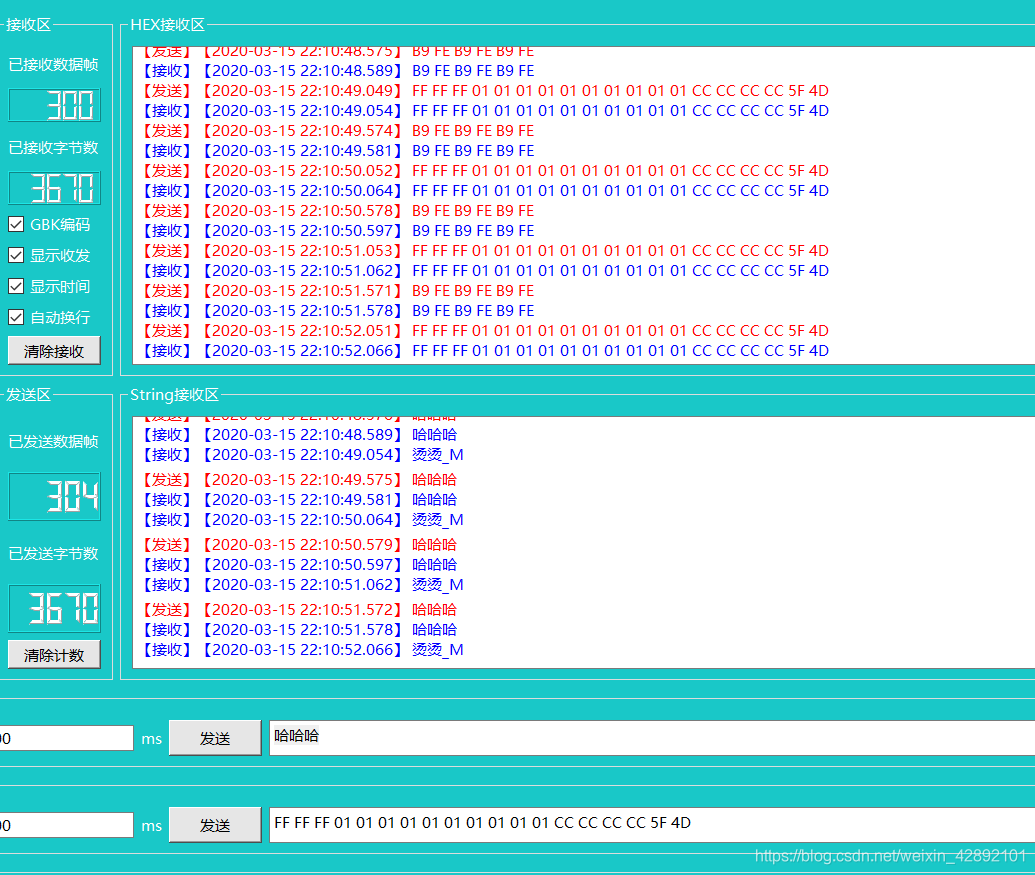Image resolution: width=1035 pixels, height=875 pixels.
Task: Select HEX receive line at 22:10:49.581
Action: (x=339, y=150)
